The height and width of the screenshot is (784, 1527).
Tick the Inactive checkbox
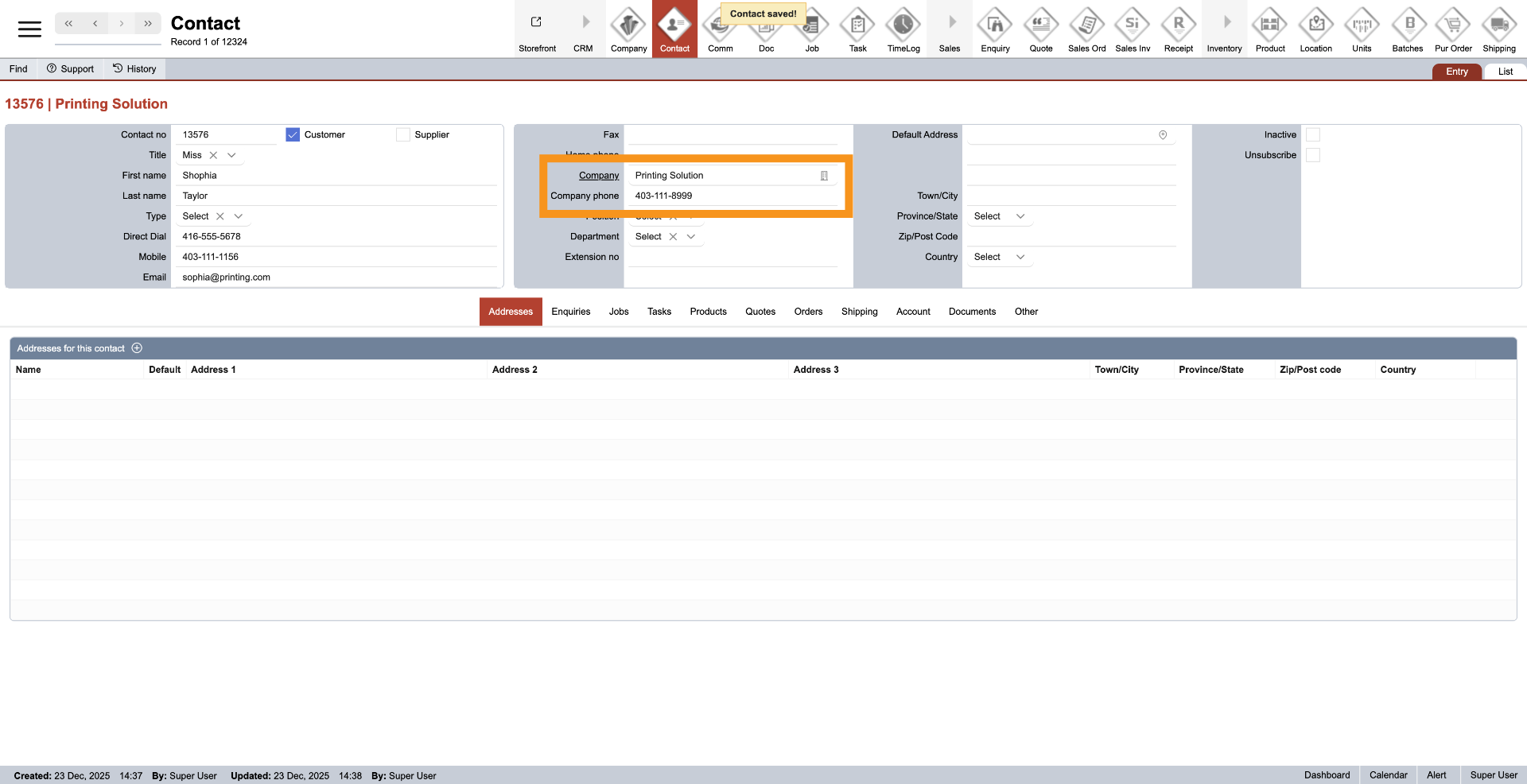1313,135
